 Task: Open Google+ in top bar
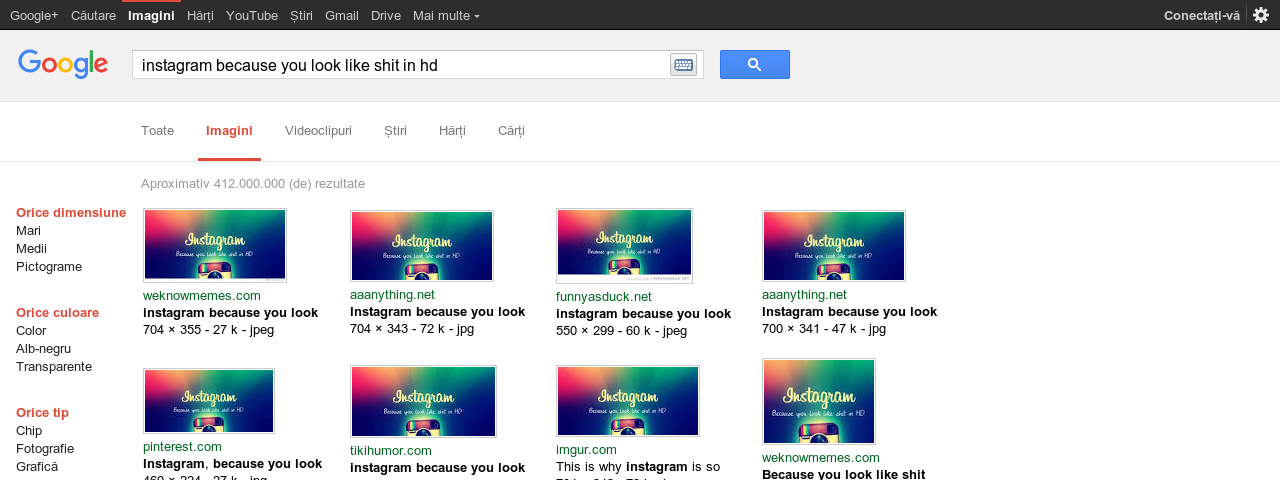point(34,15)
